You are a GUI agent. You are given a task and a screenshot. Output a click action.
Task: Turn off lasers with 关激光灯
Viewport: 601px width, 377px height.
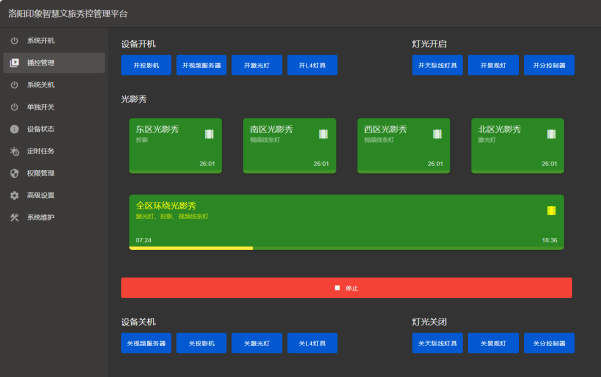pos(257,343)
